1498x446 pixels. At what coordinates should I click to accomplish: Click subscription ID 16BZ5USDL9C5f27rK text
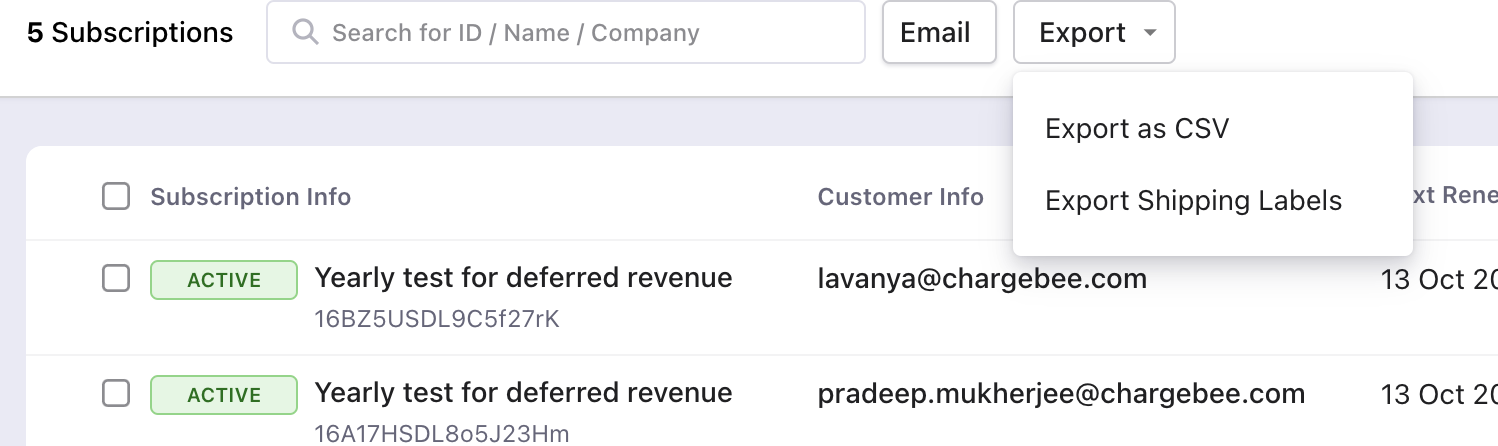(437, 320)
